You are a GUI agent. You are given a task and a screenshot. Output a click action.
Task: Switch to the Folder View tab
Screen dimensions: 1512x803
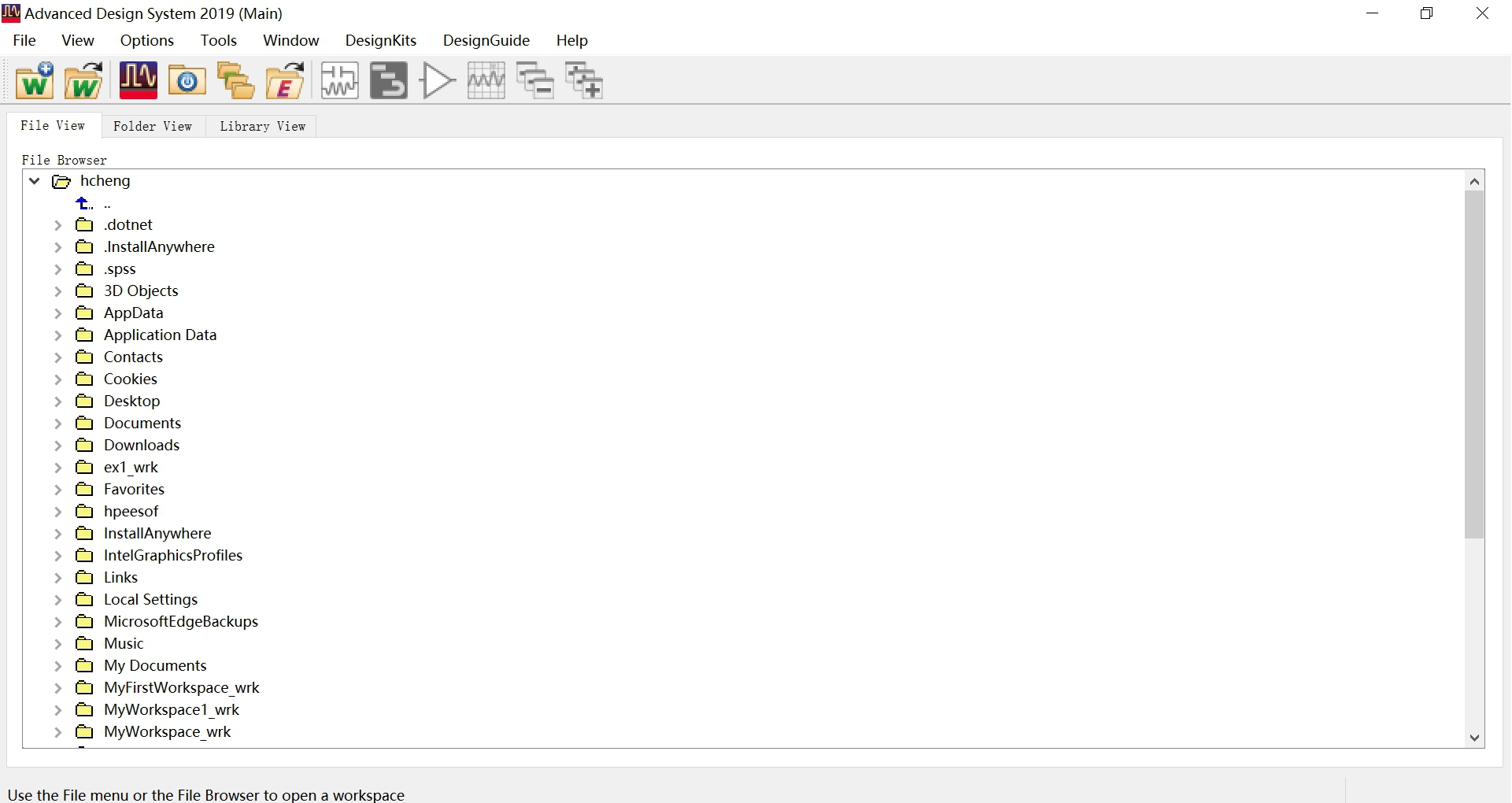point(153,126)
